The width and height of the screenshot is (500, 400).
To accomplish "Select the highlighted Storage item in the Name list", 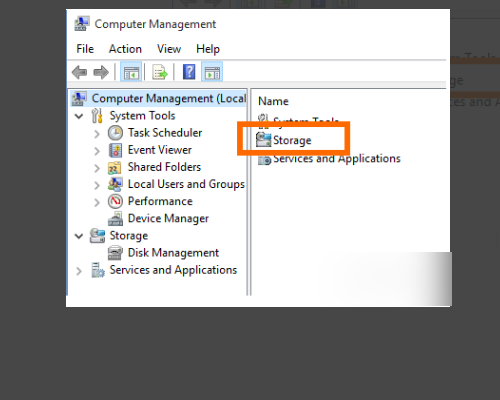I will point(292,140).
